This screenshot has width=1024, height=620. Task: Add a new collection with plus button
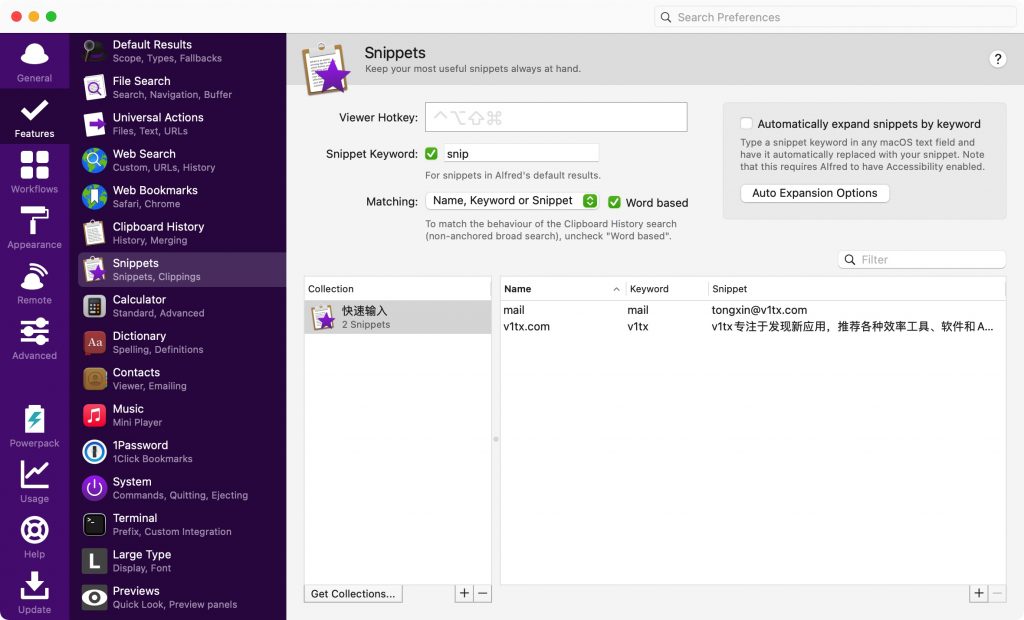[x=464, y=593]
